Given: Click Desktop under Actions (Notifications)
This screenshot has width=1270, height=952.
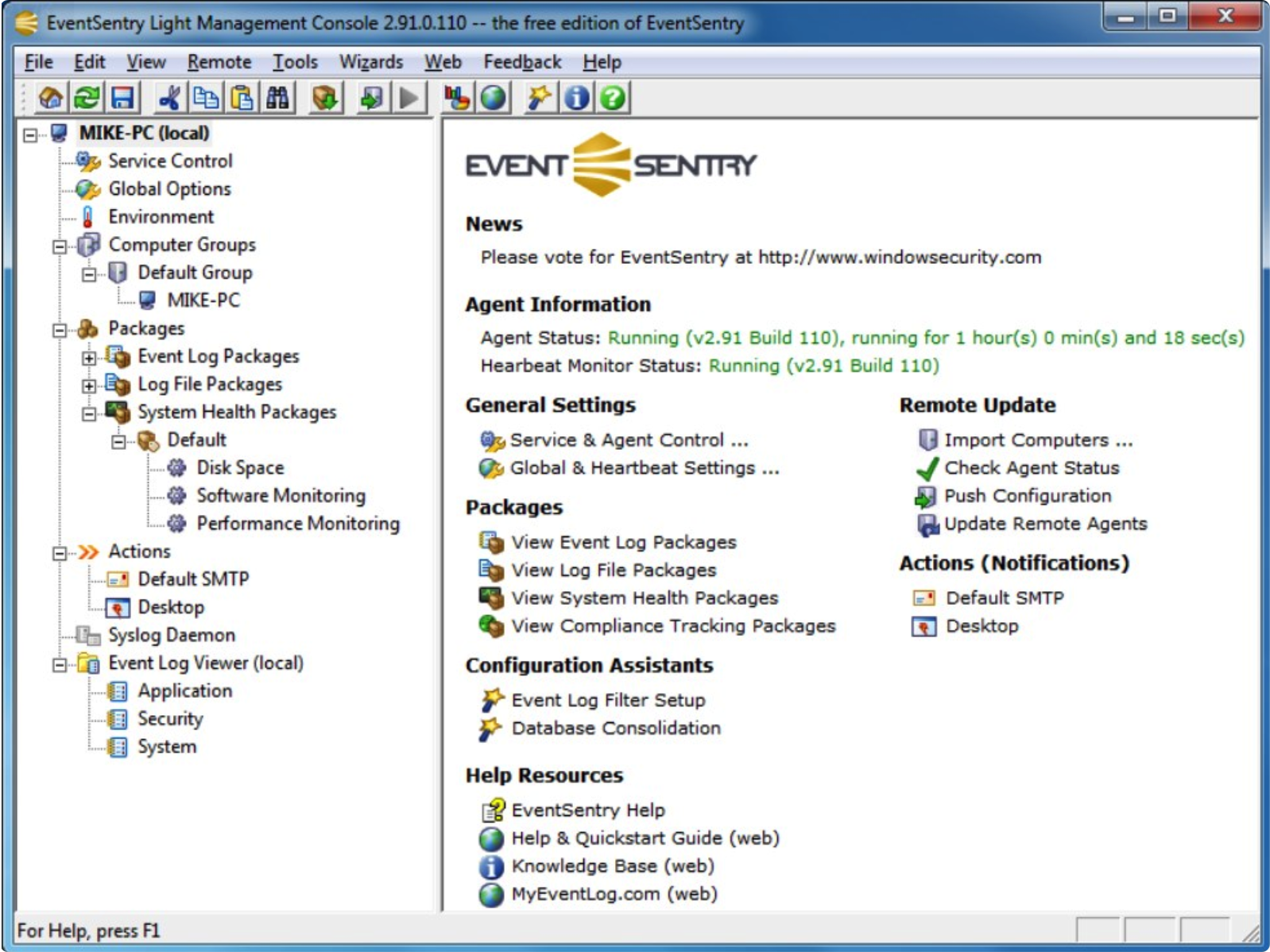Looking at the screenshot, I should pos(982,626).
